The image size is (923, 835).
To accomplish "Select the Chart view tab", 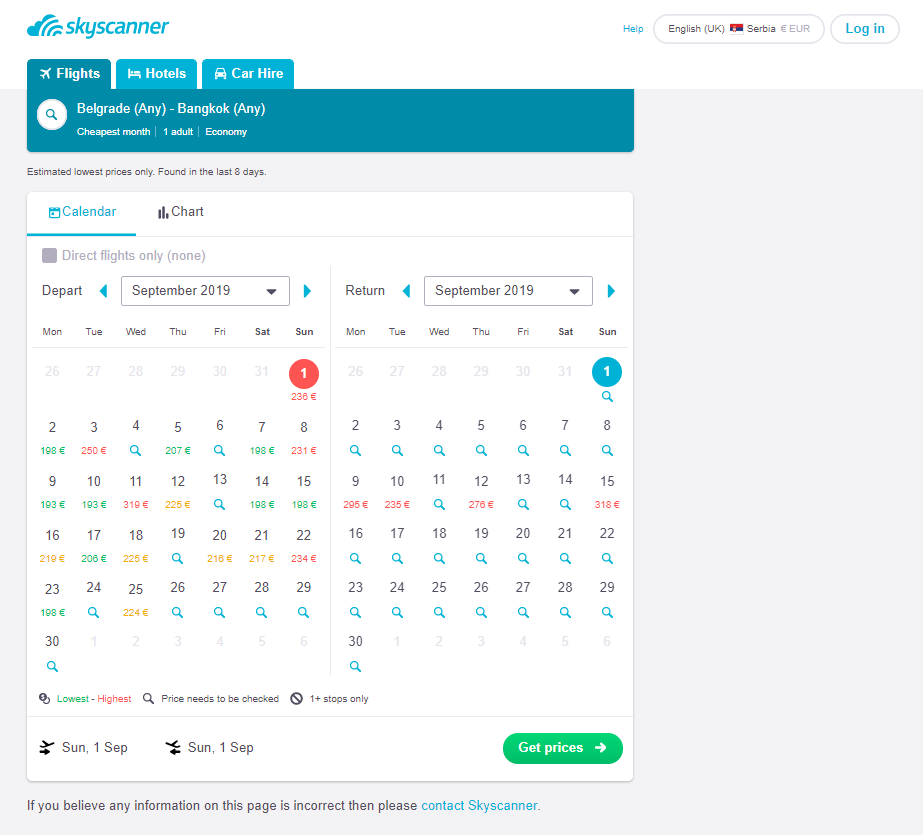I will coord(180,212).
